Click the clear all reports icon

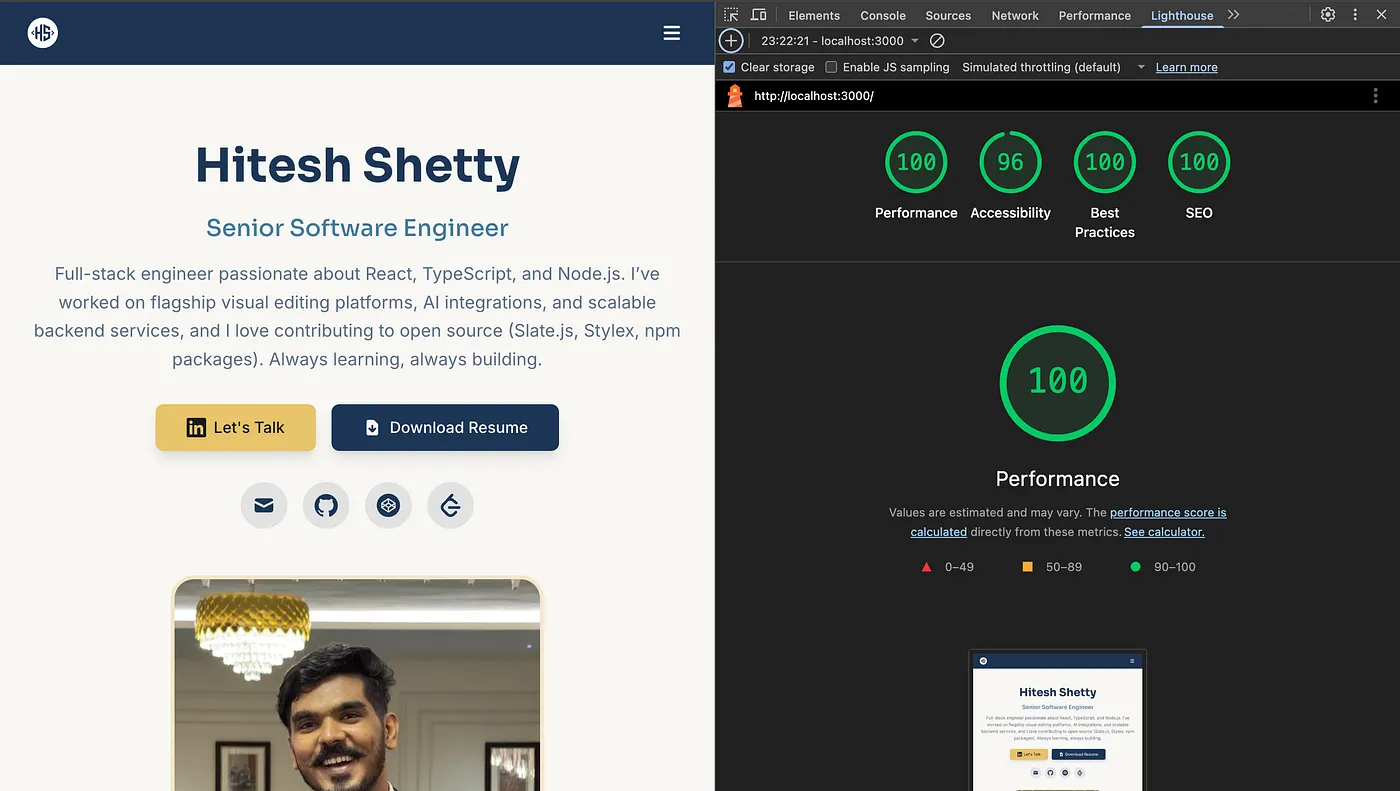pyautogui.click(x=937, y=41)
